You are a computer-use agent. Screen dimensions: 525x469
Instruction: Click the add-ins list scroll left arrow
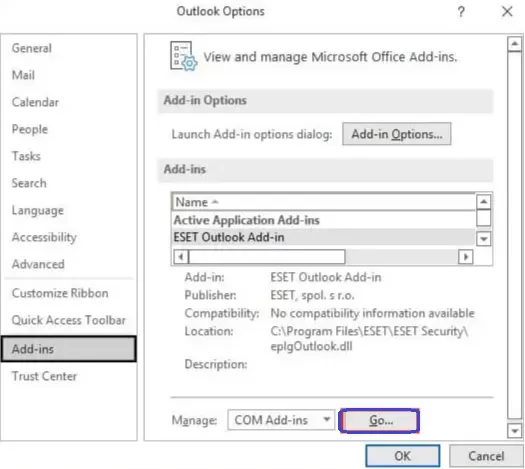(181, 257)
